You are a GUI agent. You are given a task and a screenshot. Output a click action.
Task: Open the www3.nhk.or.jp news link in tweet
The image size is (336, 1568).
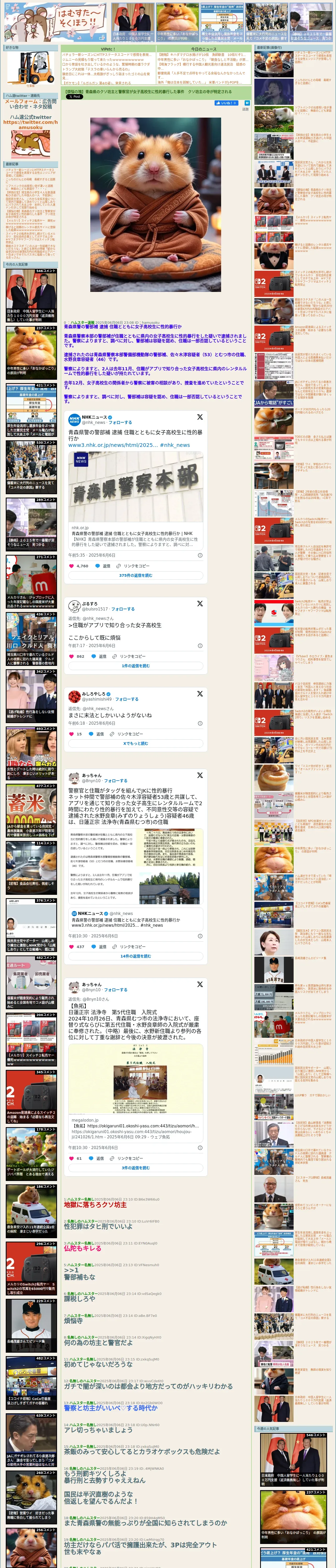click(x=113, y=445)
